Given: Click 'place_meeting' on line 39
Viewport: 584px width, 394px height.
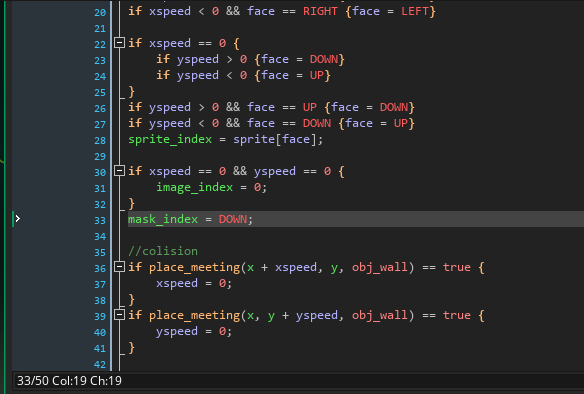Looking at the screenshot, I should coord(194,315).
